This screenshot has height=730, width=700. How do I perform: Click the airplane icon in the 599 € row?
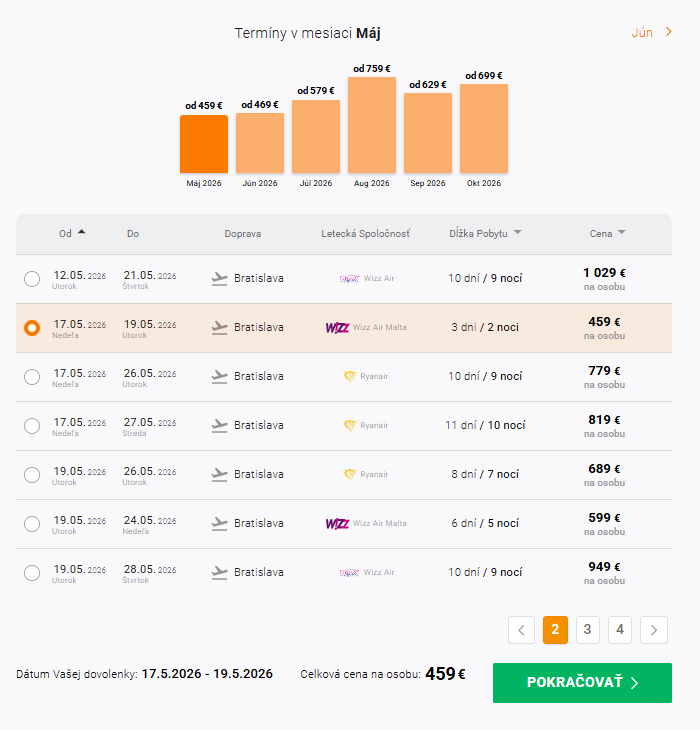pyautogui.click(x=220, y=523)
